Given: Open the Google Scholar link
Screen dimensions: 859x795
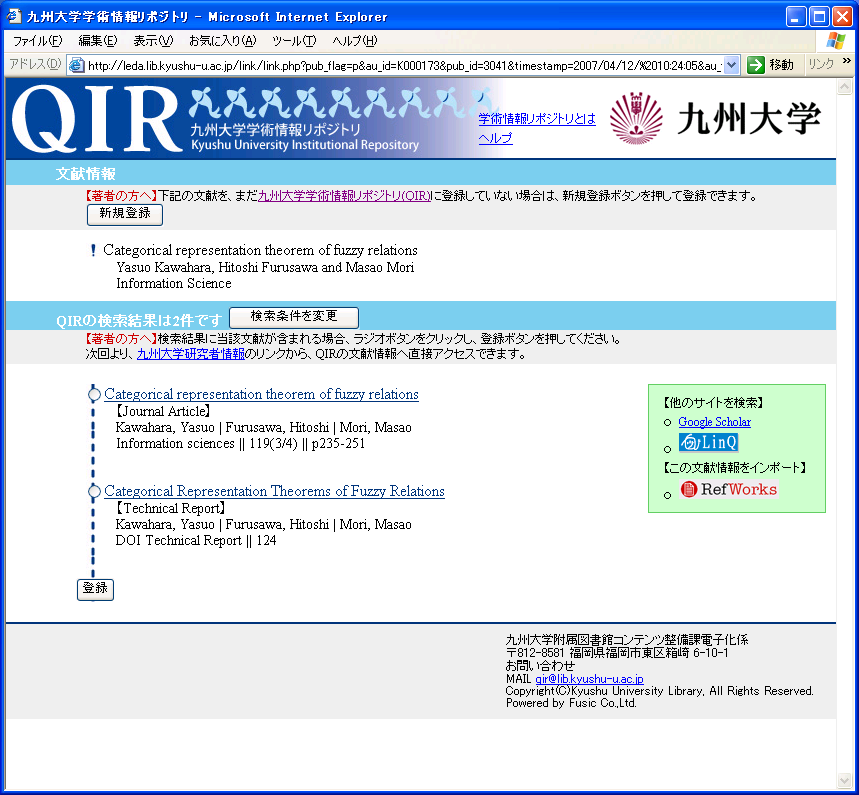Looking at the screenshot, I should pyautogui.click(x=714, y=422).
